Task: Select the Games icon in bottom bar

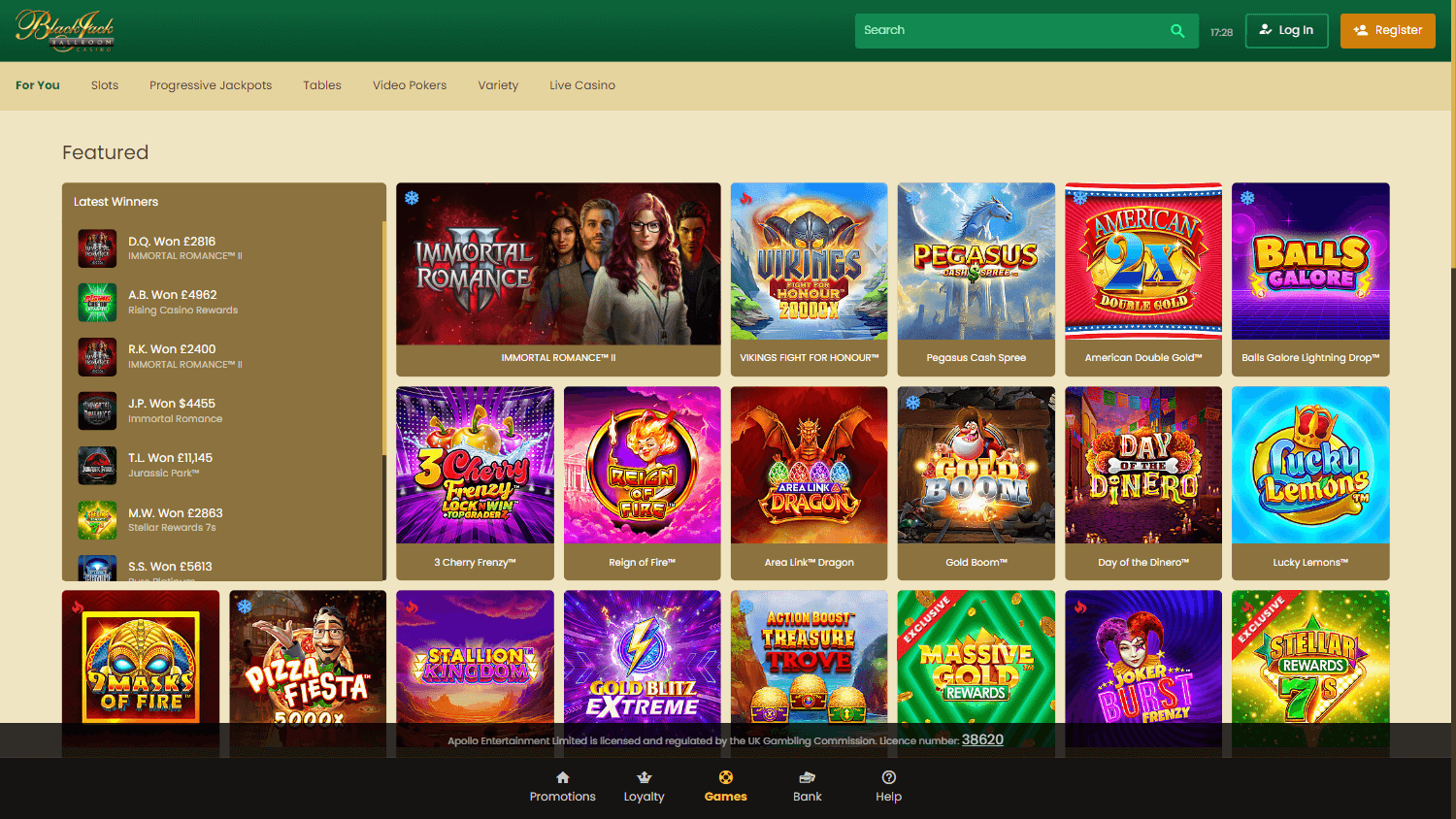Action: [x=725, y=777]
